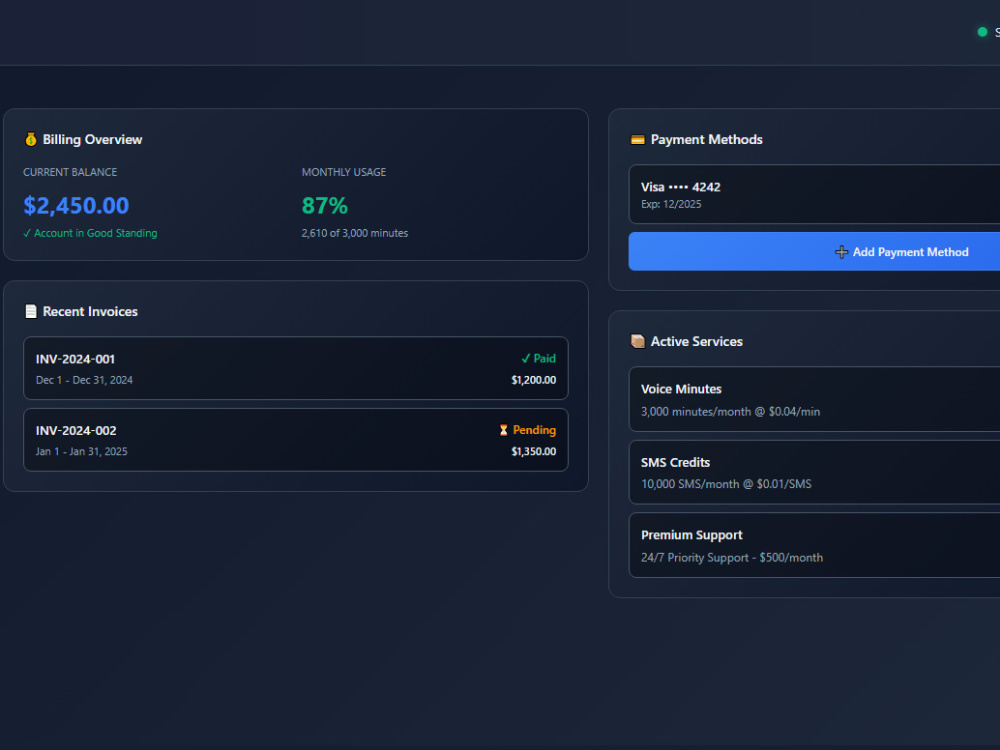The width and height of the screenshot is (1000, 750).
Task: Select the Visa •••• 4242 card
Action: click(x=814, y=195)
